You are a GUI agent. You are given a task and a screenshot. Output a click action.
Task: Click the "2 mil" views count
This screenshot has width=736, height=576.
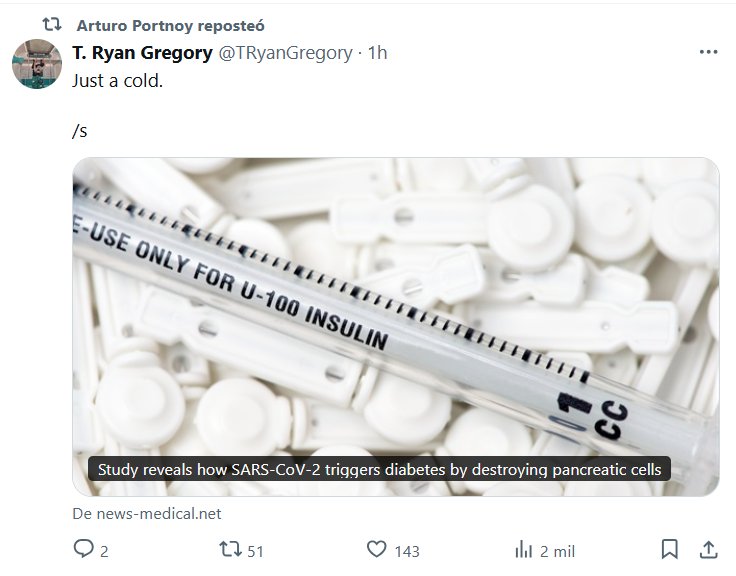click(x=557, y=551)
